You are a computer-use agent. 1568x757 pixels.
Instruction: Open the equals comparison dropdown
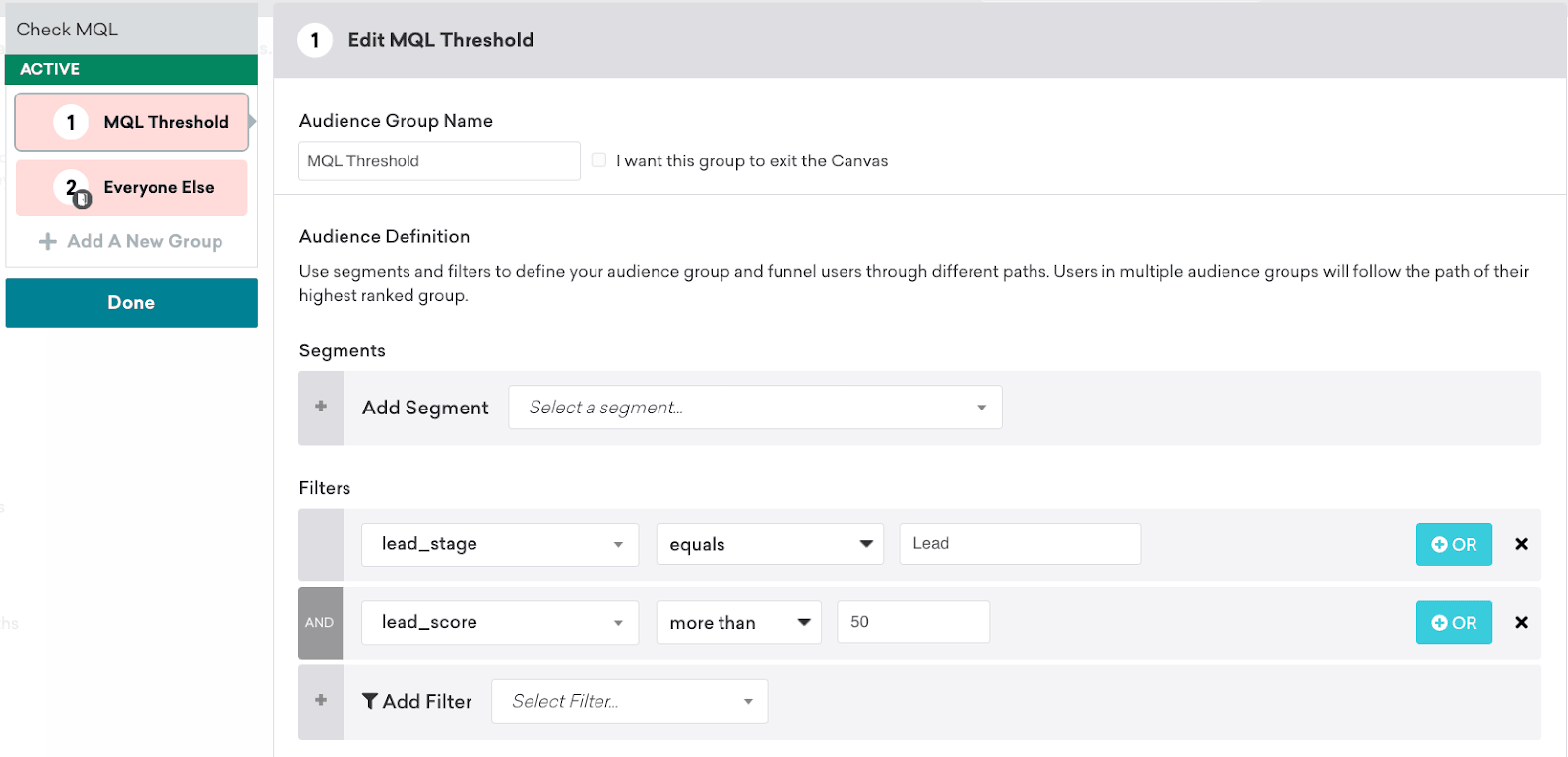tap(770, 544)
